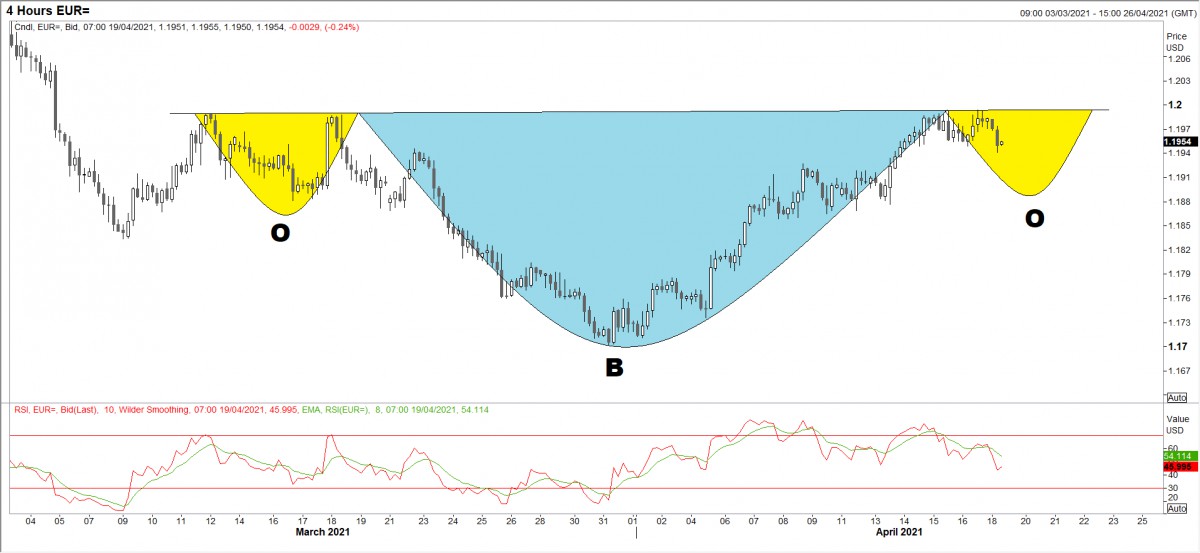The image size is (1200, 553).
Task: Click the 1.191 price axis label
Action: (1178, 178)
